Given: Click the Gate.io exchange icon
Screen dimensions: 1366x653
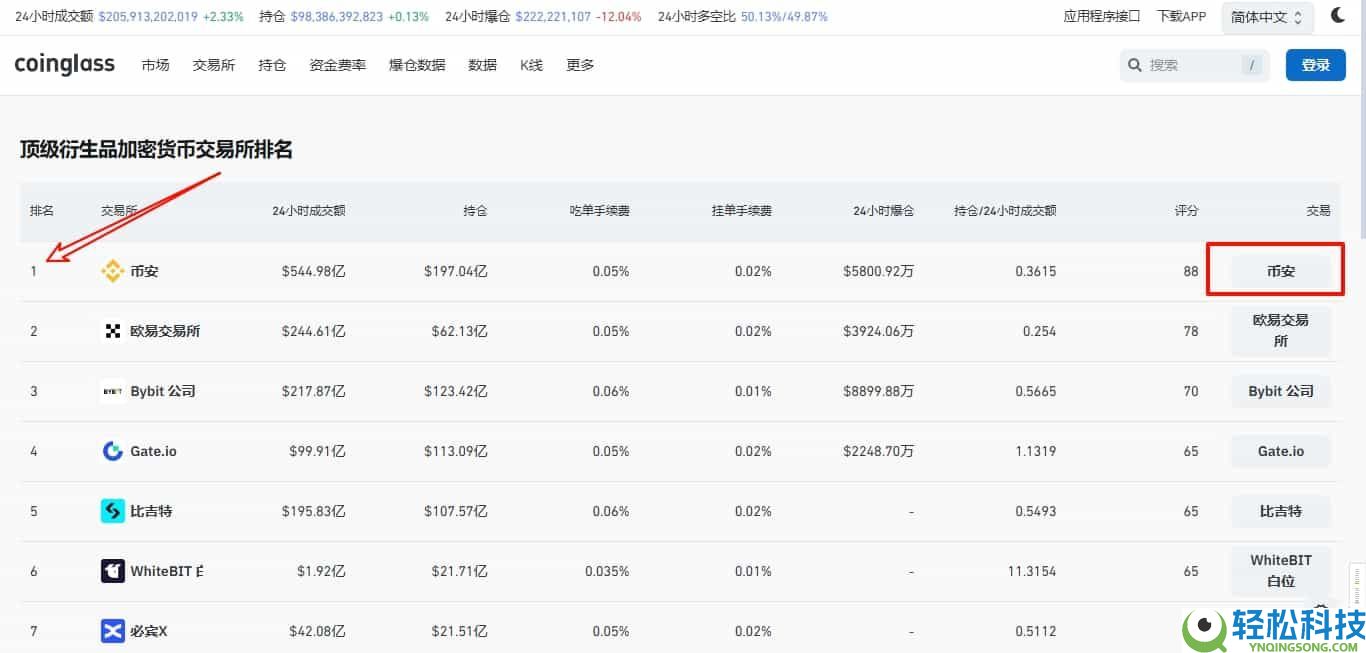Looking at the screenshot, I should click(x=112, y=451).
